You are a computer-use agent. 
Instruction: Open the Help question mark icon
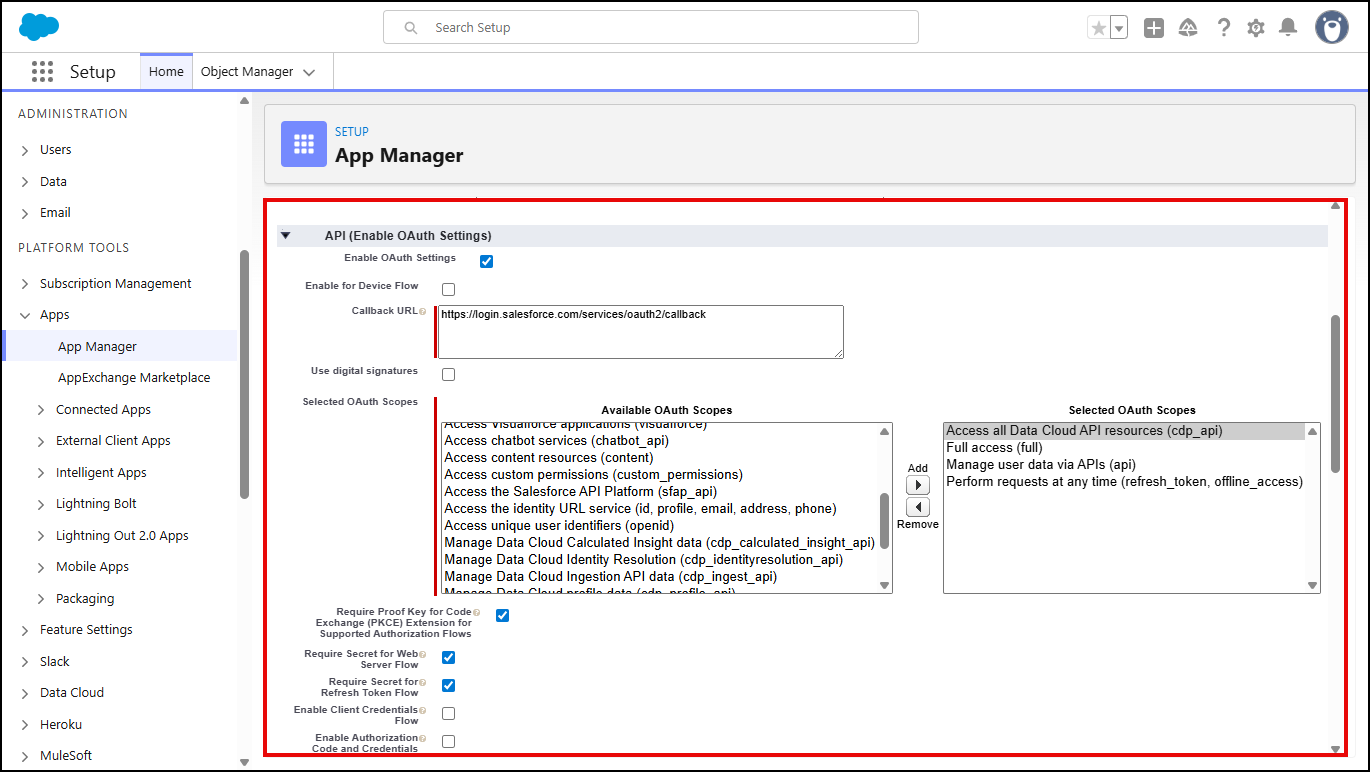[x=1223, y=28]
